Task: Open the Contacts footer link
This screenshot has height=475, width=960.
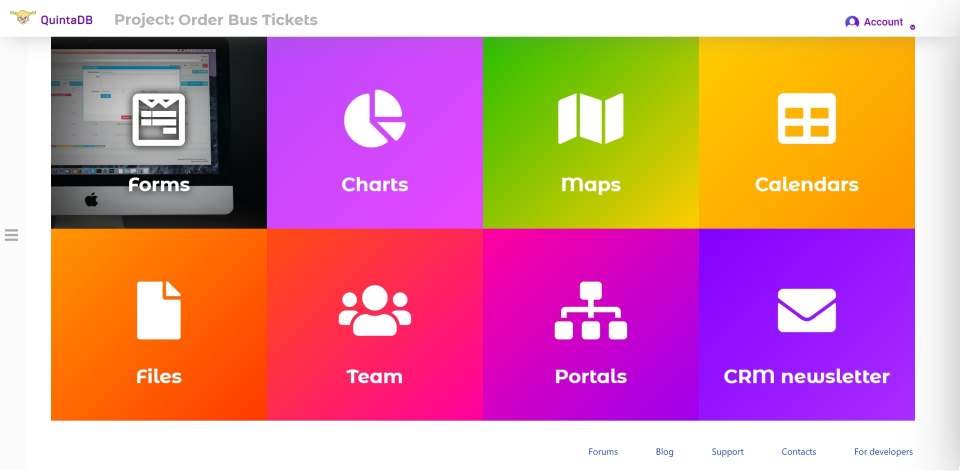Action: click(798, 452)
